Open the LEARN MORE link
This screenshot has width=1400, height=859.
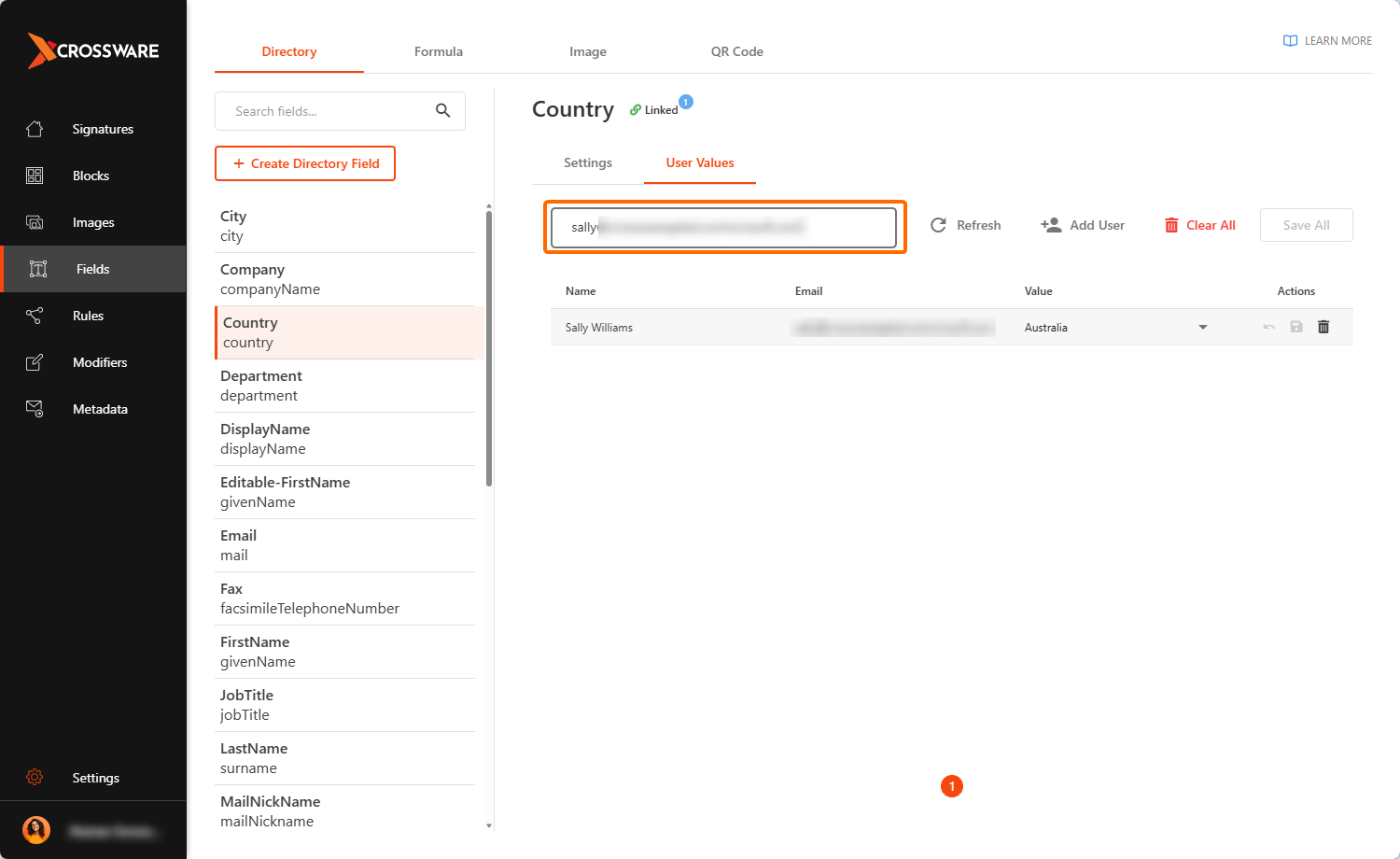(1327, 41)
